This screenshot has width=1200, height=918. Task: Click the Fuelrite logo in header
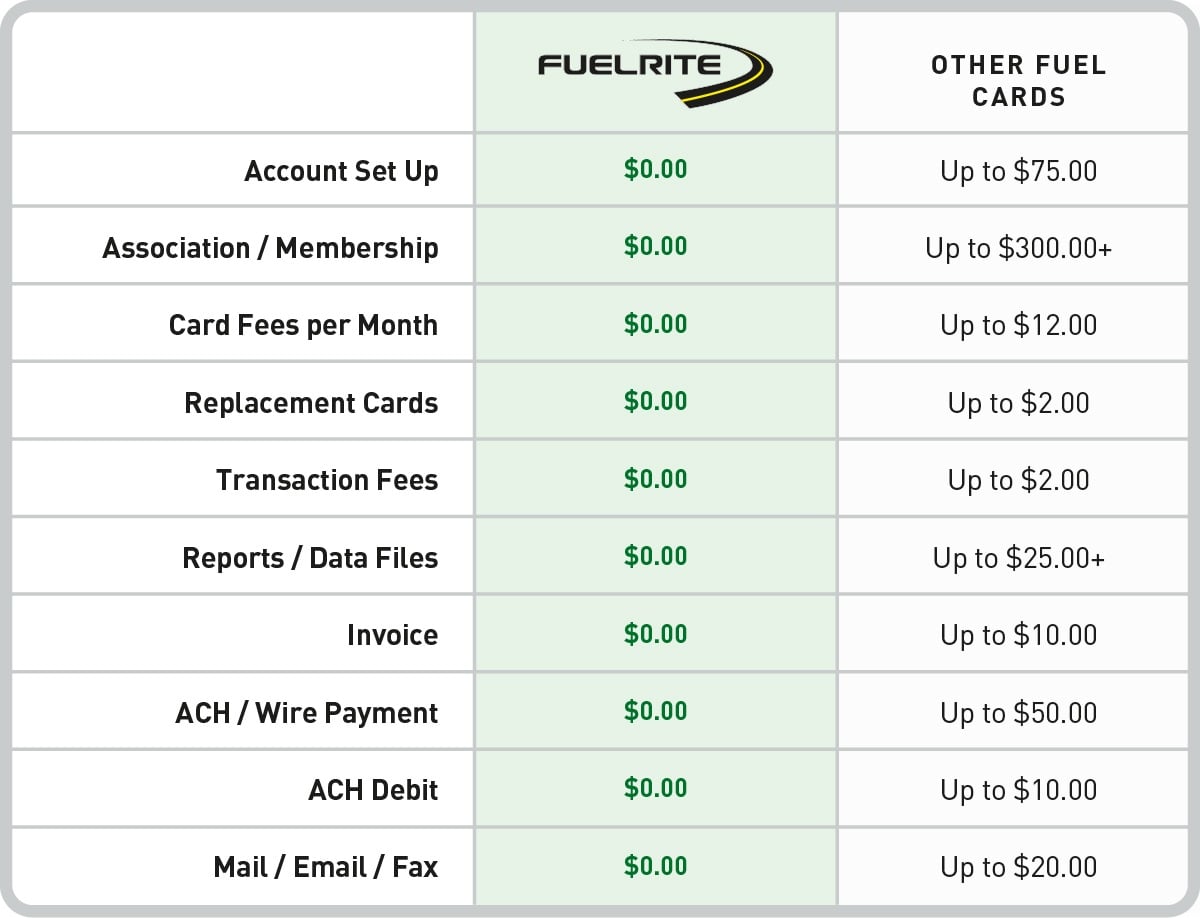656,72
